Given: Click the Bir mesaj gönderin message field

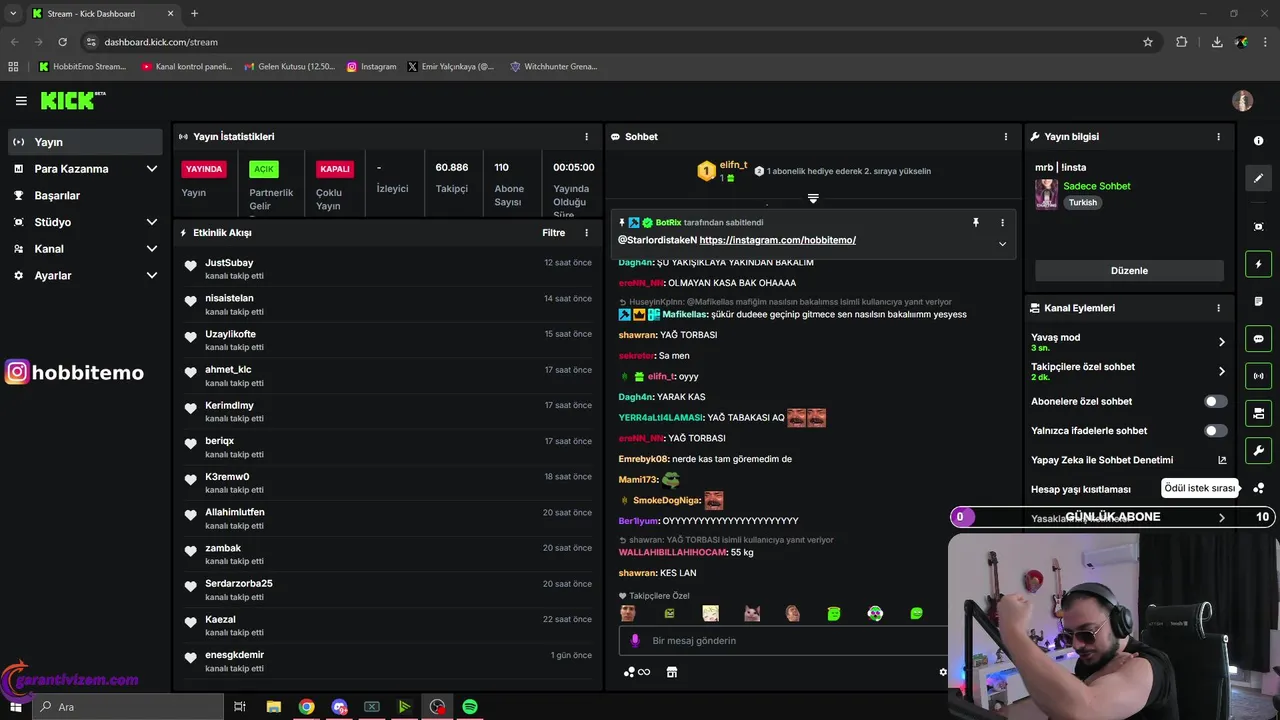Looking at the screenshot, I should pos(785,640).
